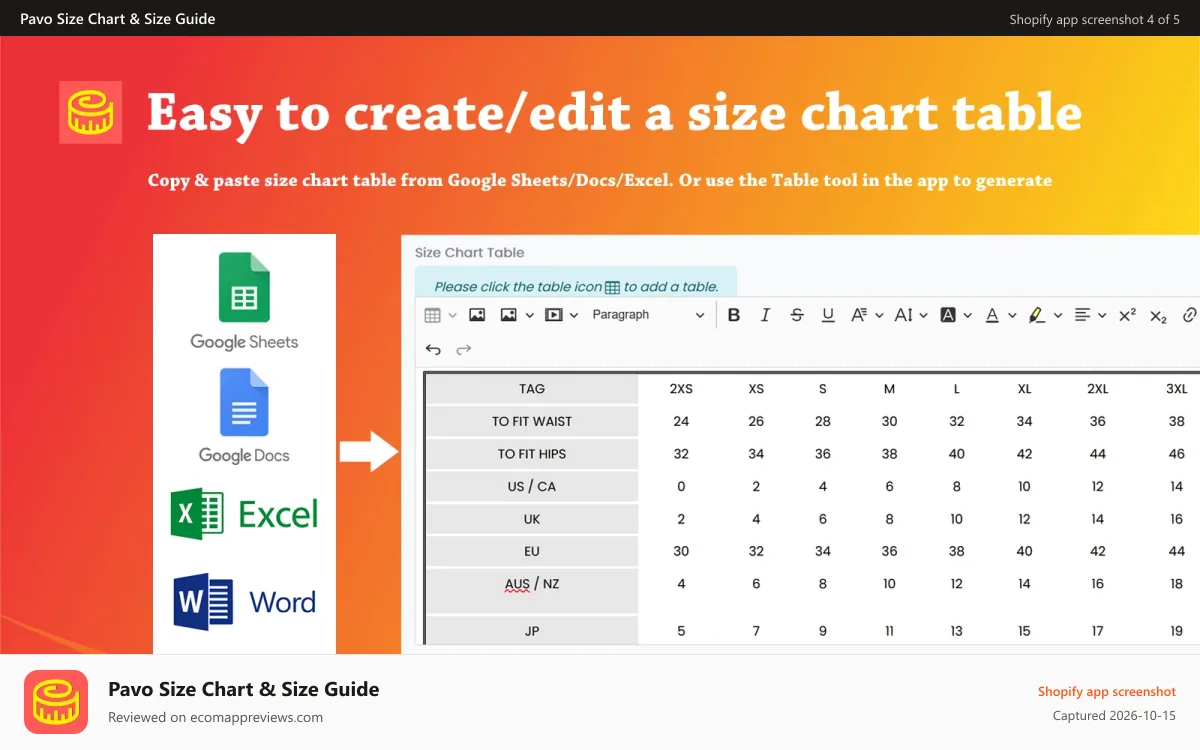This screenshot has height=750, width=1200.
Task: Click the Google Sheets logo
Action: coord(245,301)
